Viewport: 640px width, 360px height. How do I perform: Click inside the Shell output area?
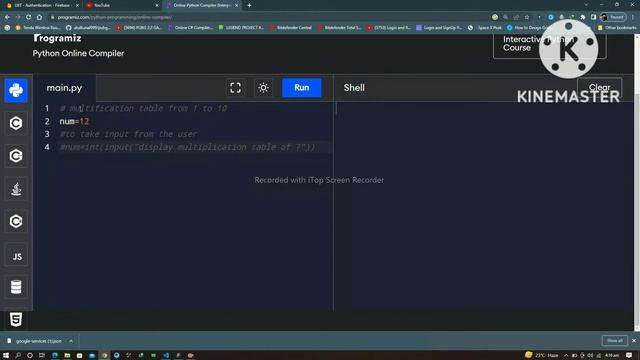(x=484, y=206)
